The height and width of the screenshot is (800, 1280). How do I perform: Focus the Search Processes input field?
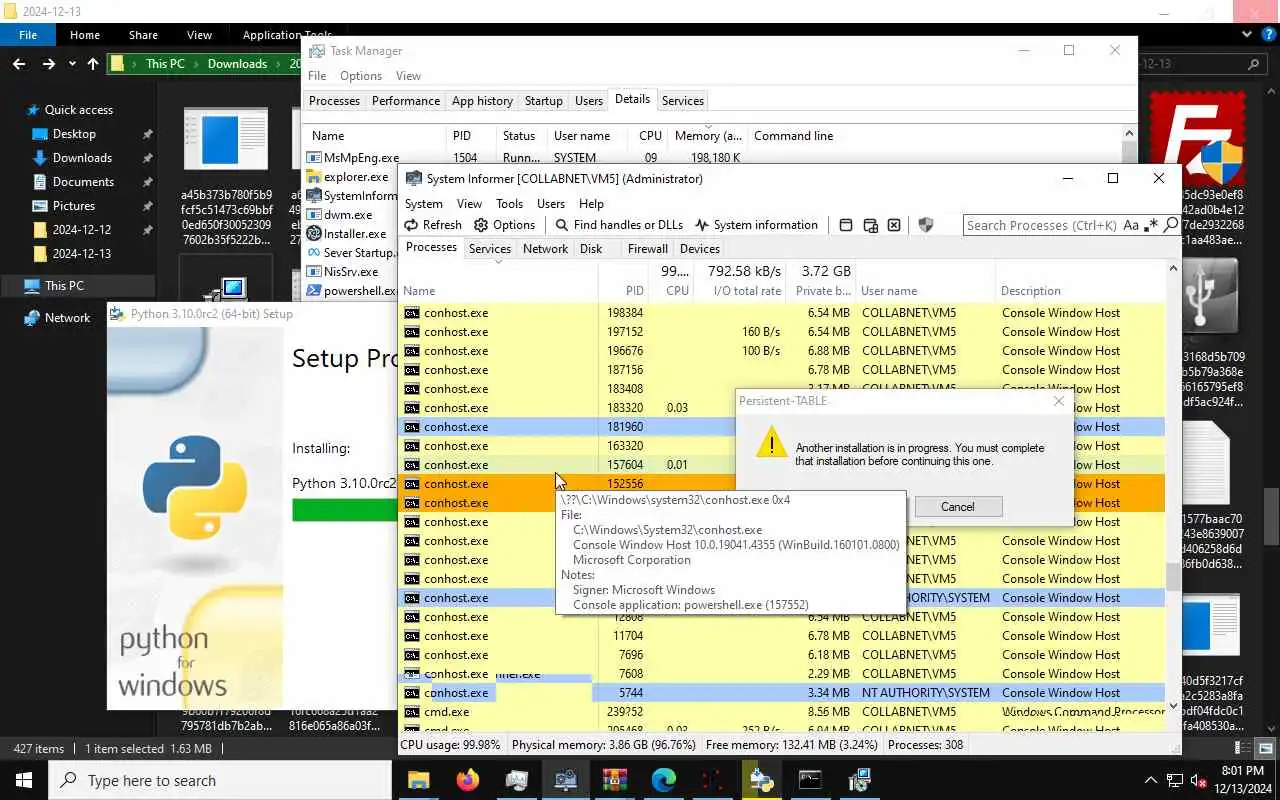pyautogui.click(x=1041, y=225)
